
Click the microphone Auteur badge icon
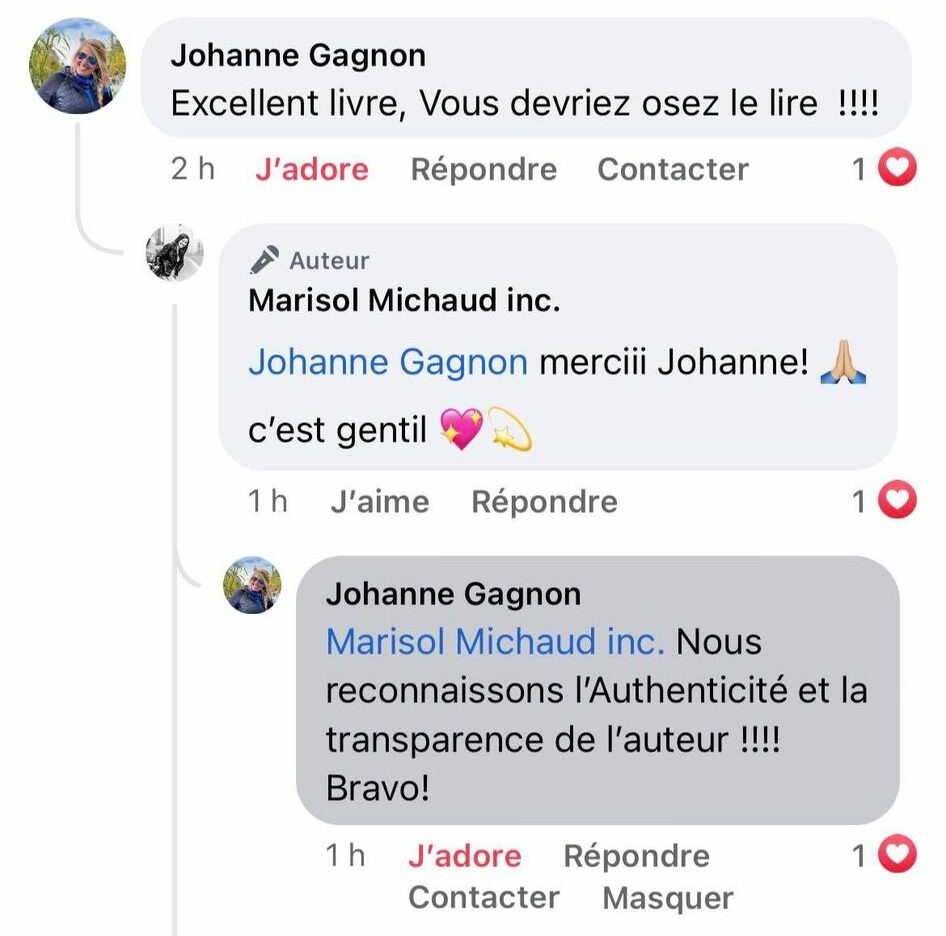pyautogui.click(x=264, y=261)
